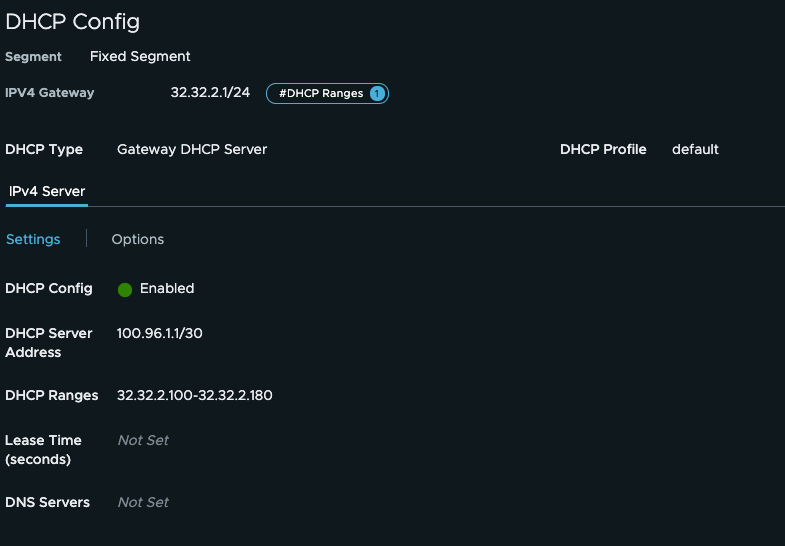Click the DNS Servers label
This screenshot has width=785, height=546.
[47, 503]
